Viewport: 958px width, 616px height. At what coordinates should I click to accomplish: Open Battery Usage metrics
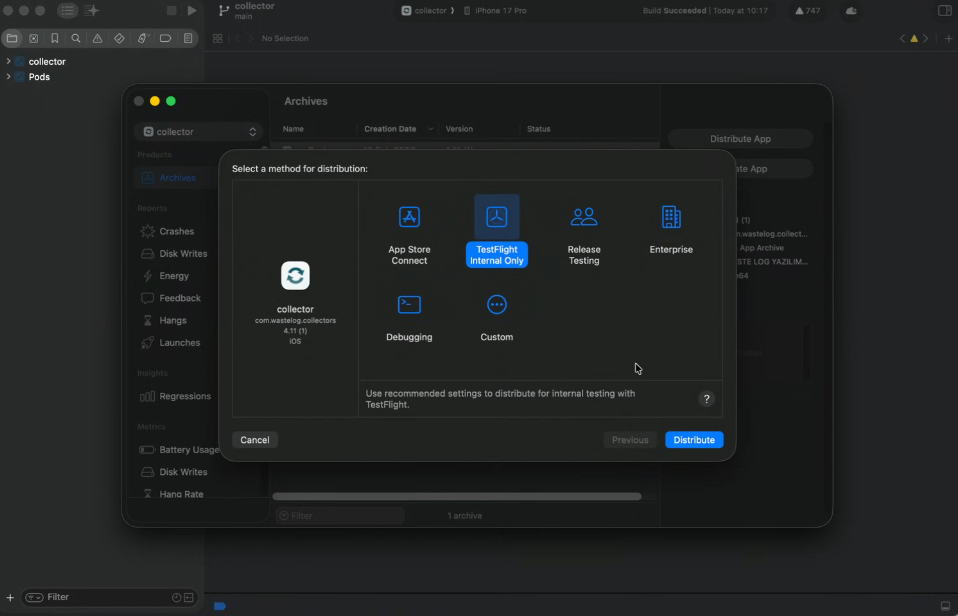coord(184,449)
